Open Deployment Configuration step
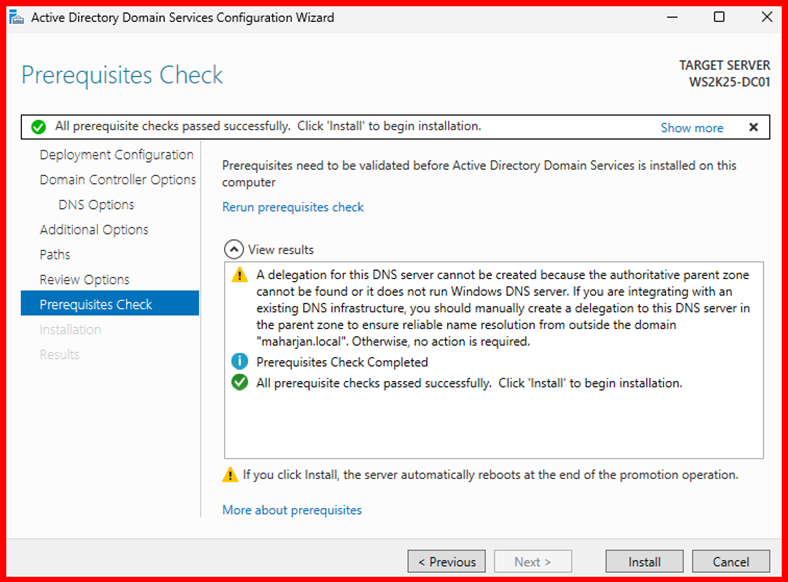The image size is (788, 582). coord(116,155)
